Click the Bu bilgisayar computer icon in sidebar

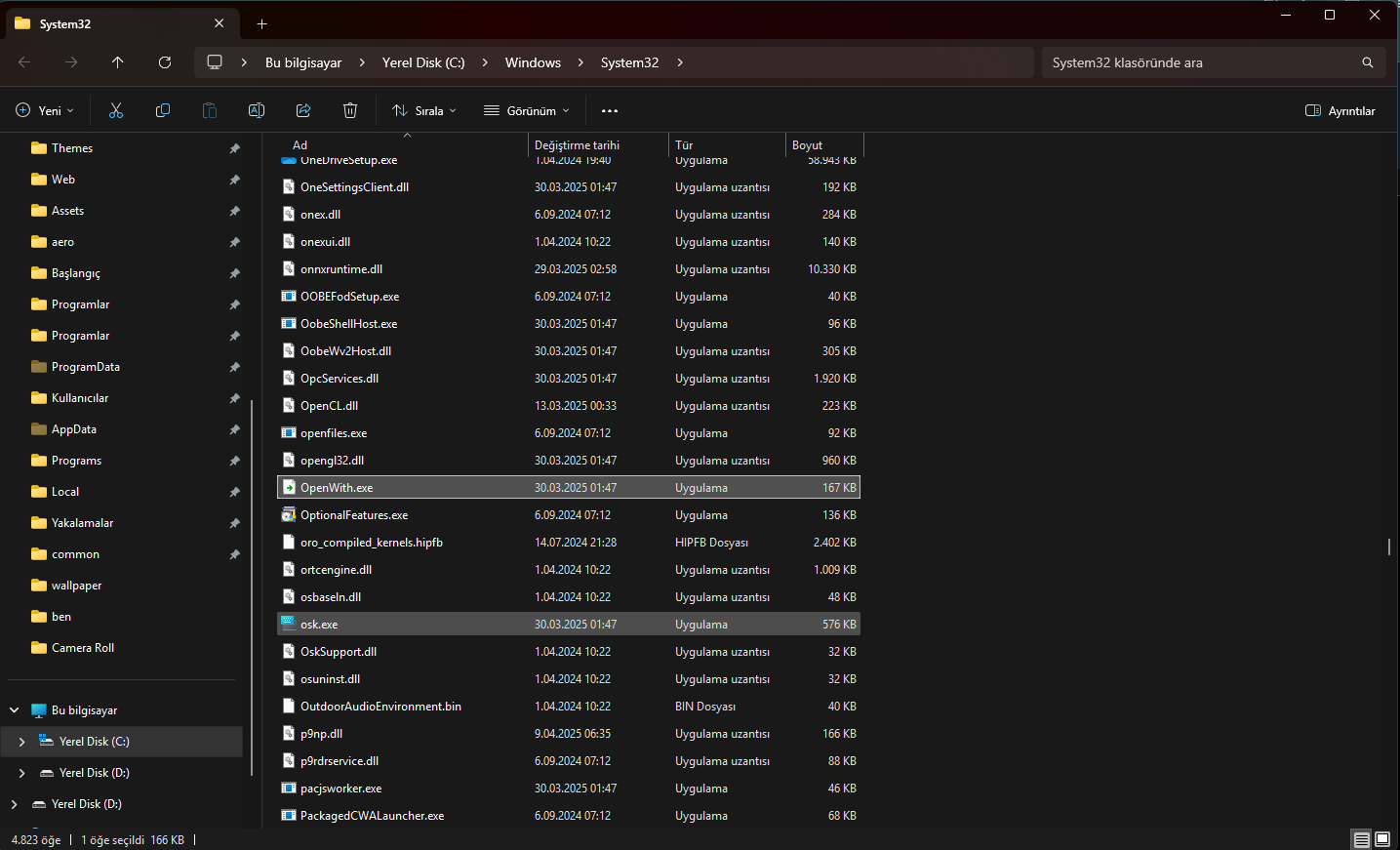point(39,710)
